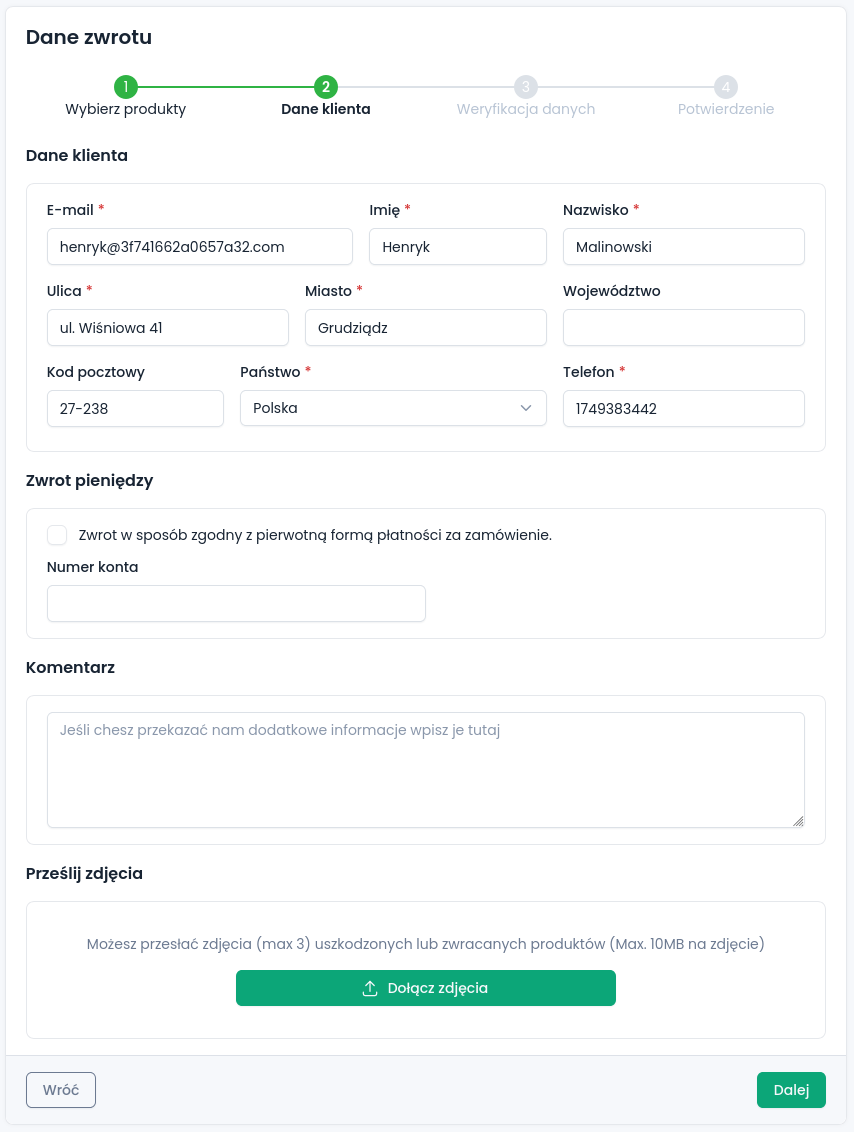854x1132 pixels.
Task: Return to Wybierz produkty step label
Action: 126,109
